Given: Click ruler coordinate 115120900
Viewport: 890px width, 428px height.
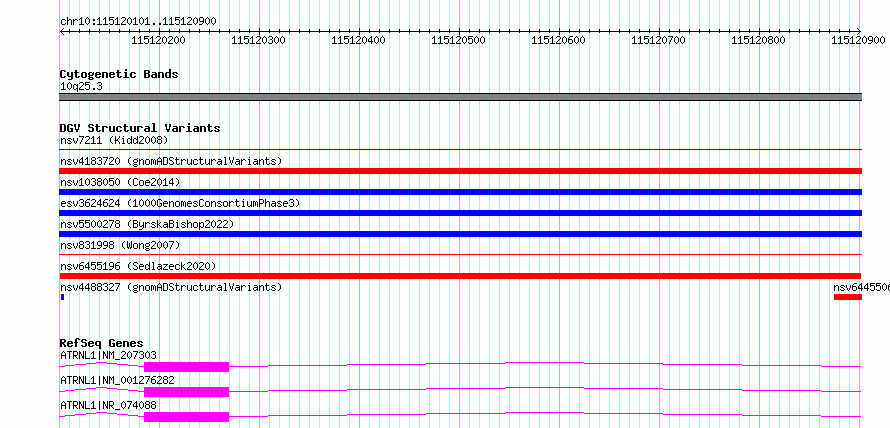Looking at the screenshot, I should pyautogui.click(x=858, y=40).
